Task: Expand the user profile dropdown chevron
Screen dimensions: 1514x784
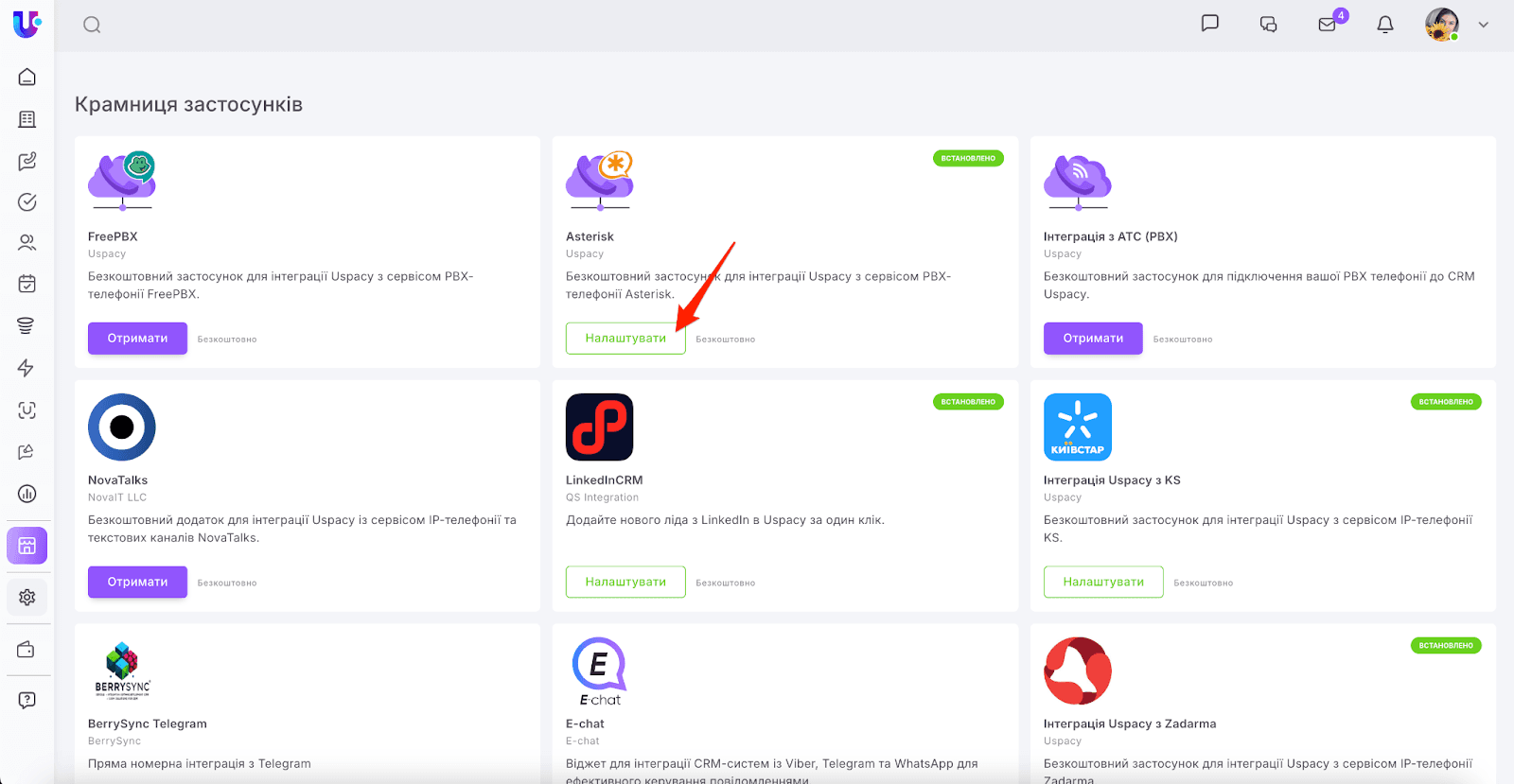Action: point(1483,26)
